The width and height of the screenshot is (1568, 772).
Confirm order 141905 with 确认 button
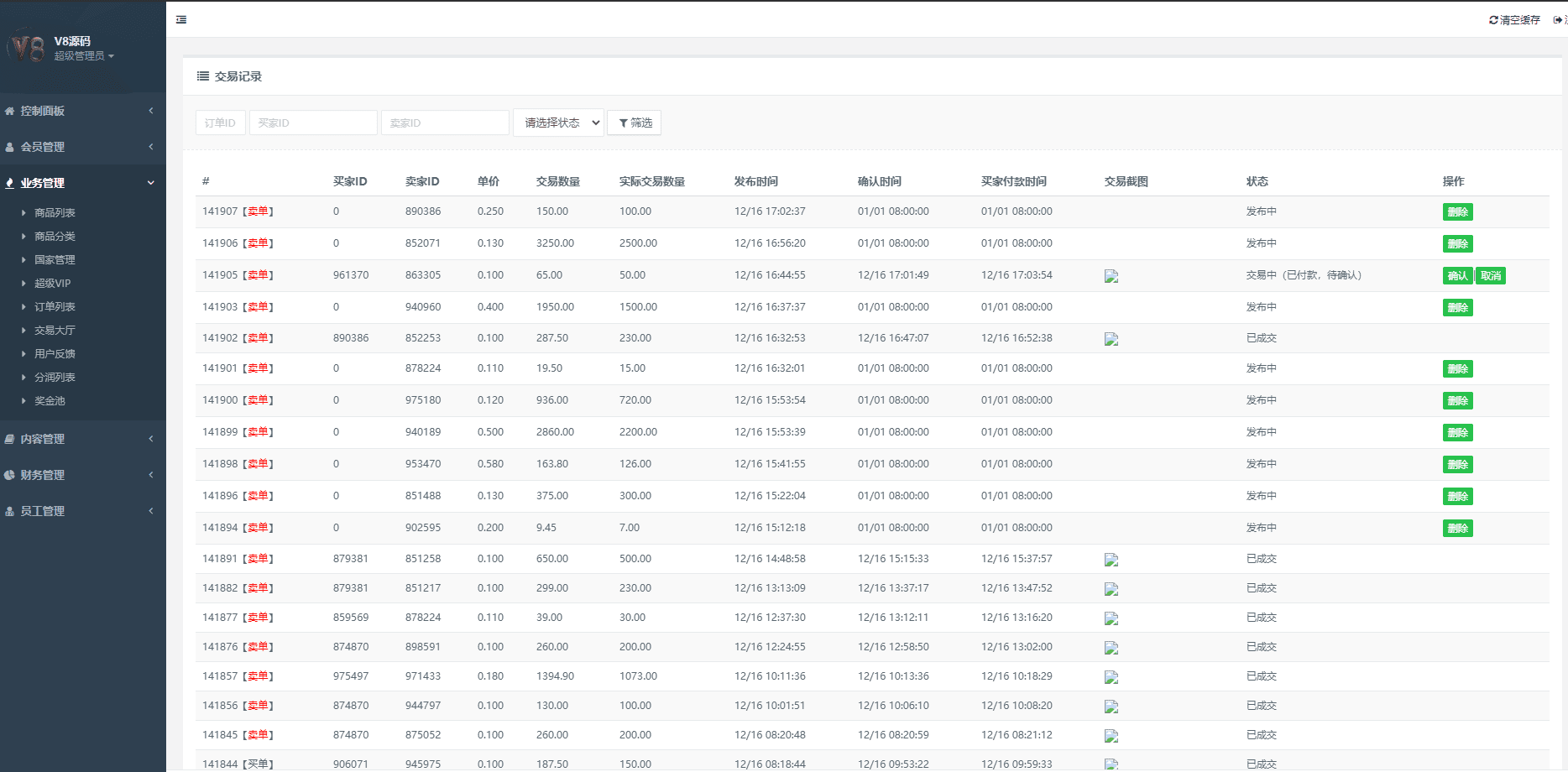click(1457, 276)
